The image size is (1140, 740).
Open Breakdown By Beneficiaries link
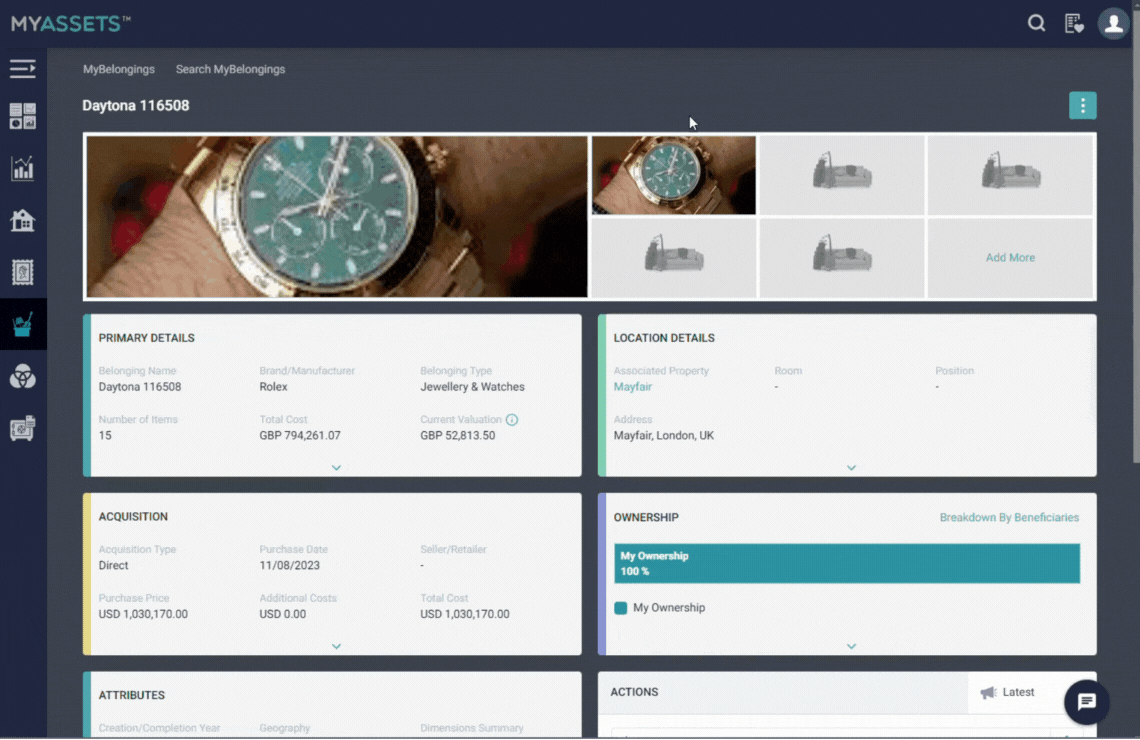click(1008, 518)
